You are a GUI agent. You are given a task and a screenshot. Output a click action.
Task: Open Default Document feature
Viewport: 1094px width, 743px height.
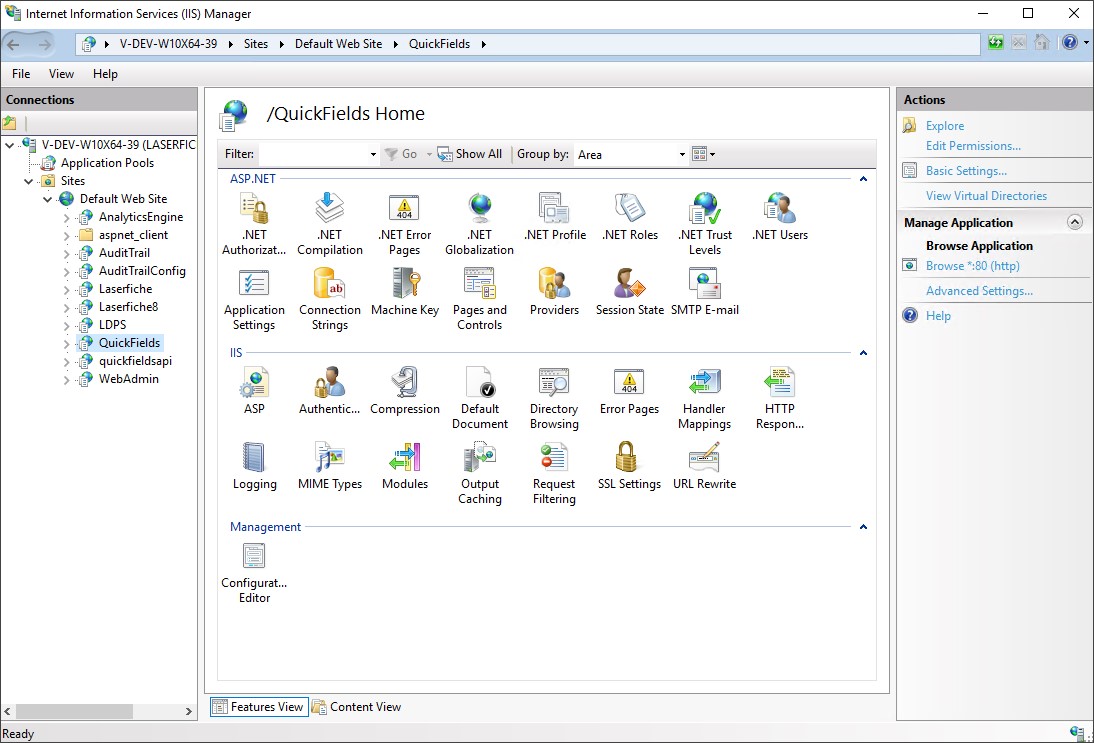pos(479,398)
